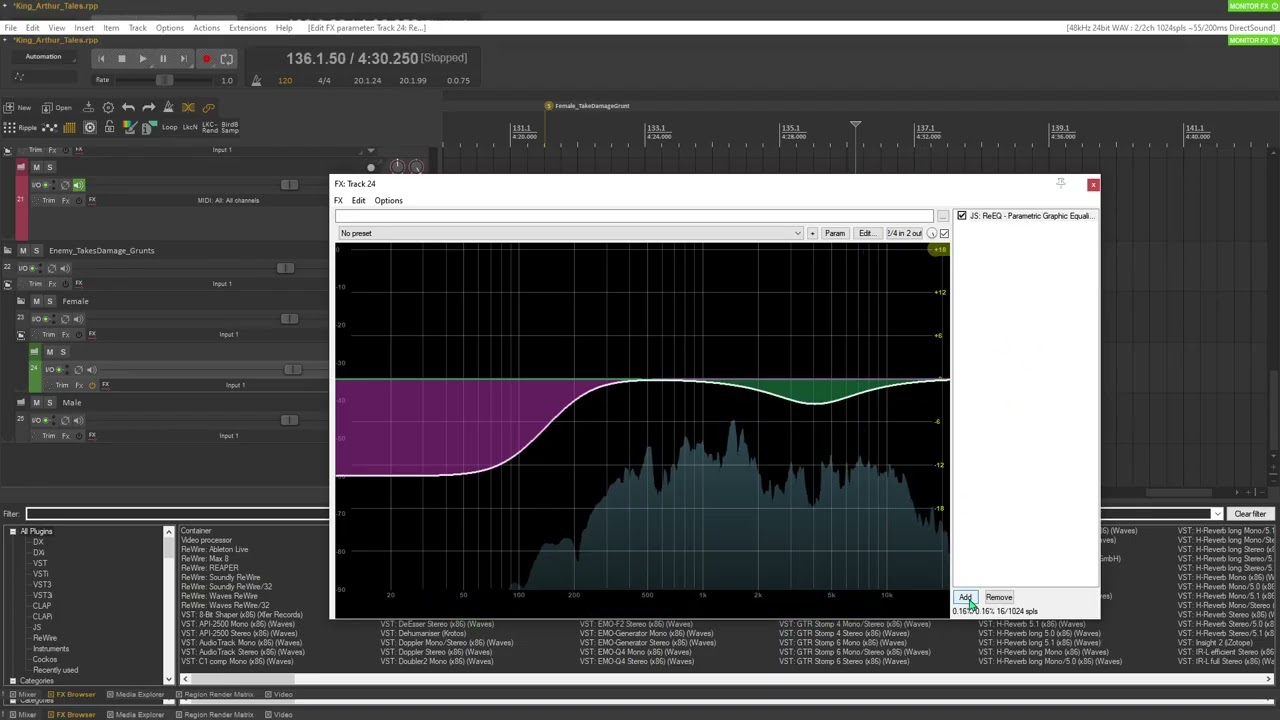Screen dimensions: 1280x720
Task: Toggle record monitoring speaker on track 21
Action: coord(78,185)
